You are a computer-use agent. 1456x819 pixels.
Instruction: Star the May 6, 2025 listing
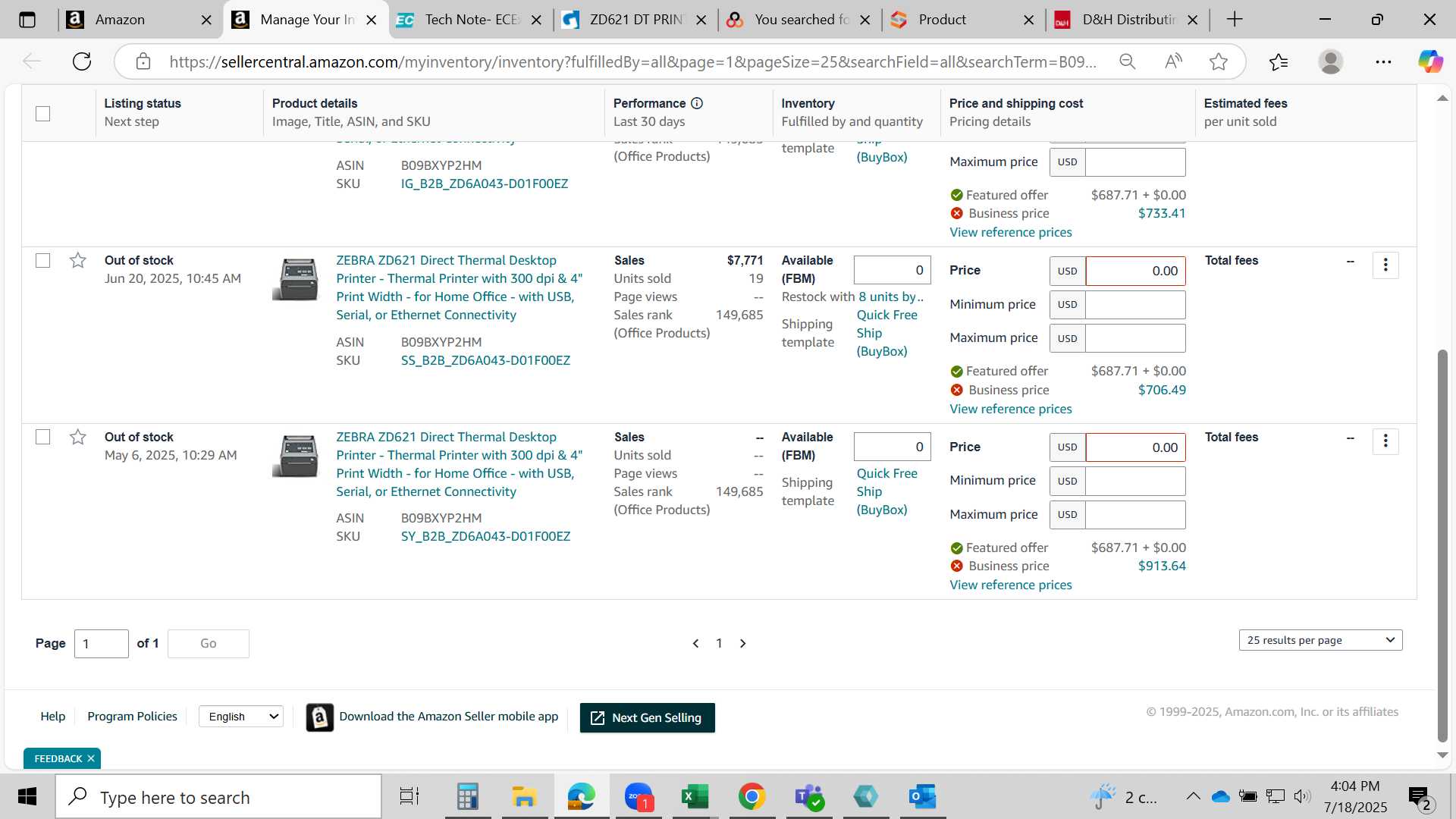pyautogui.click(x=78, y=438)
